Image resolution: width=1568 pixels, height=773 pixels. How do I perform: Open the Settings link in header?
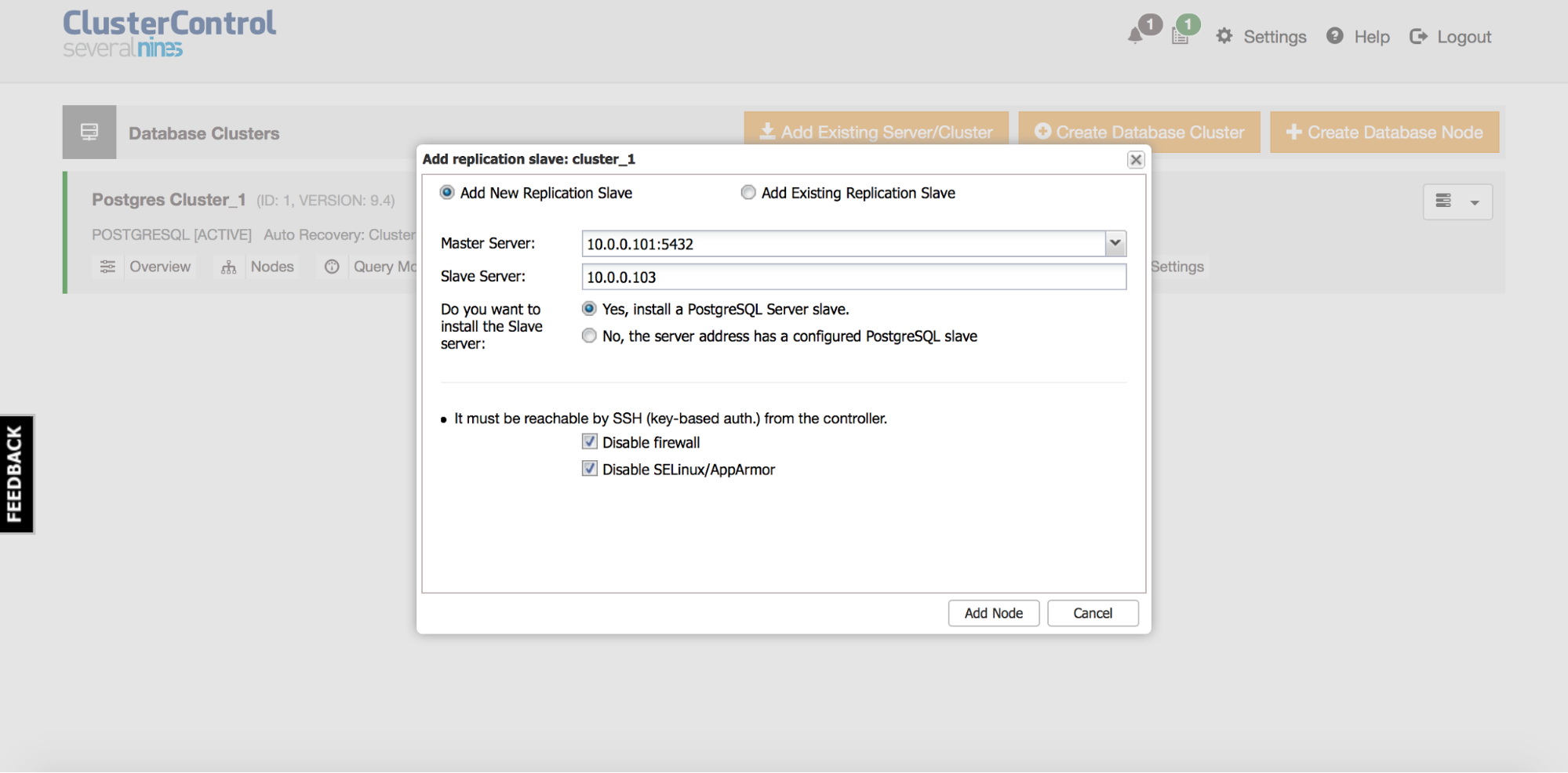(x=1275, y=37)
